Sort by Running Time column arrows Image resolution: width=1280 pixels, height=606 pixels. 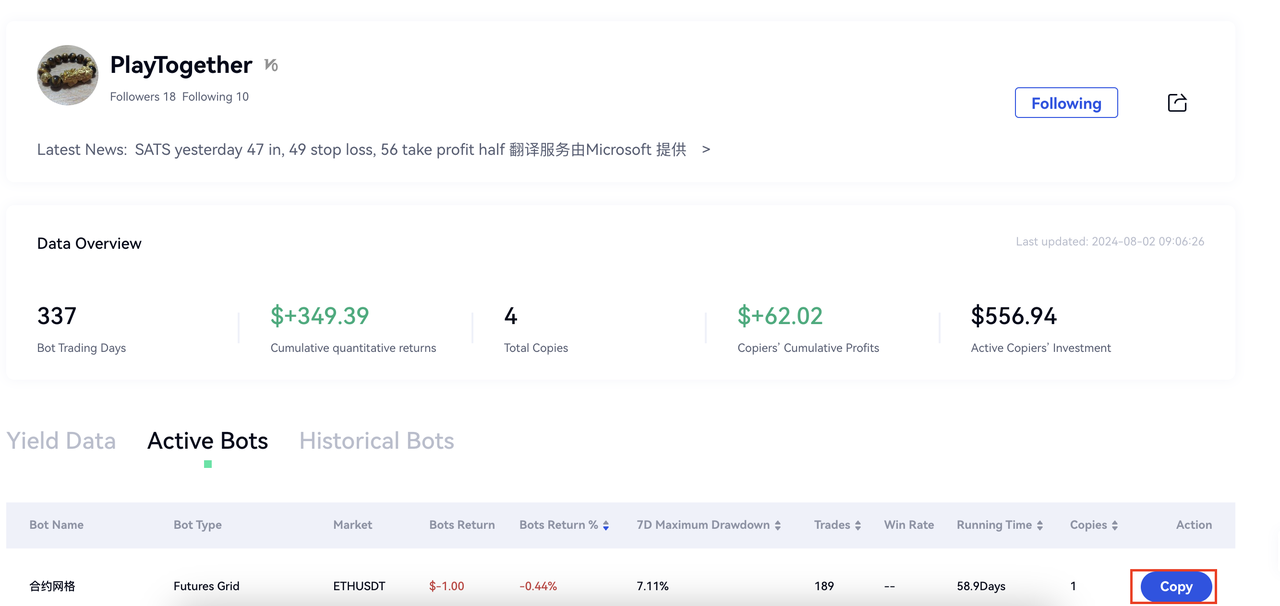pyautogui.click(x=1040, y=525)
